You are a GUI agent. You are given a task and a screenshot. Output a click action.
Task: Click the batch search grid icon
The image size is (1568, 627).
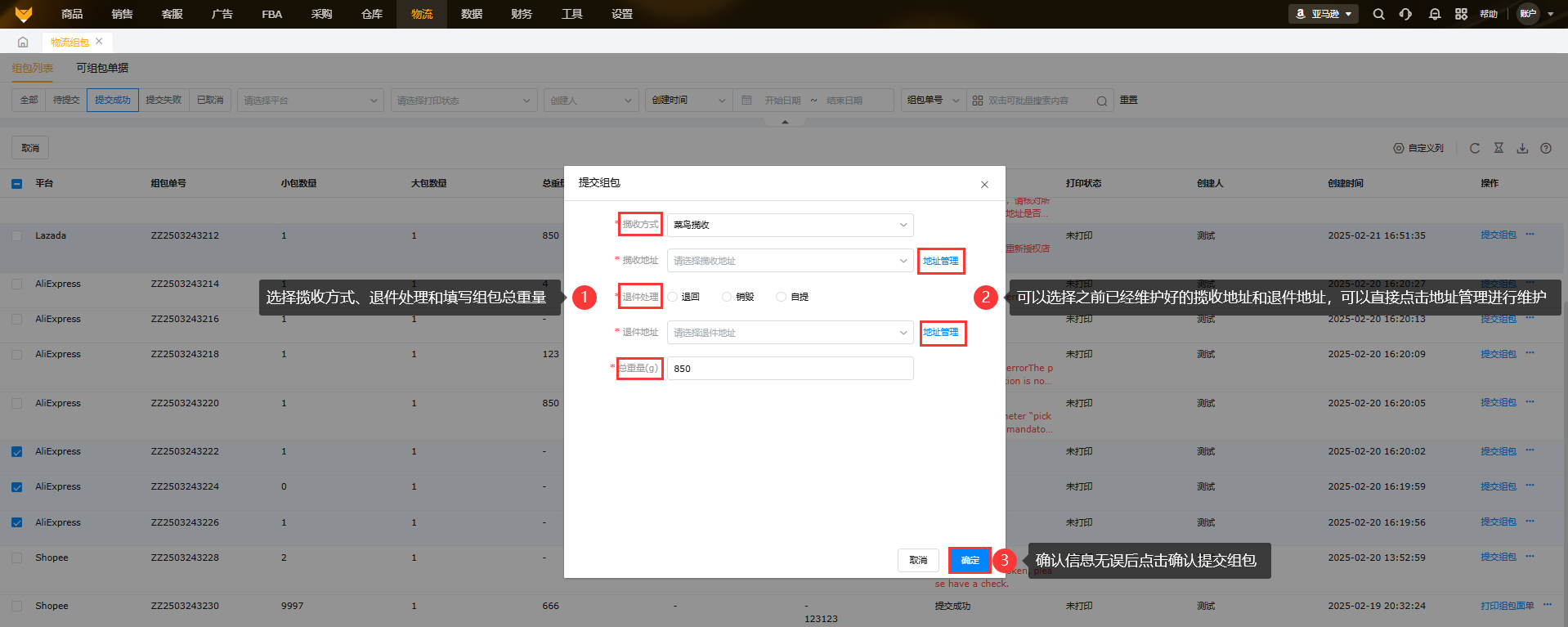pos(978,101)
